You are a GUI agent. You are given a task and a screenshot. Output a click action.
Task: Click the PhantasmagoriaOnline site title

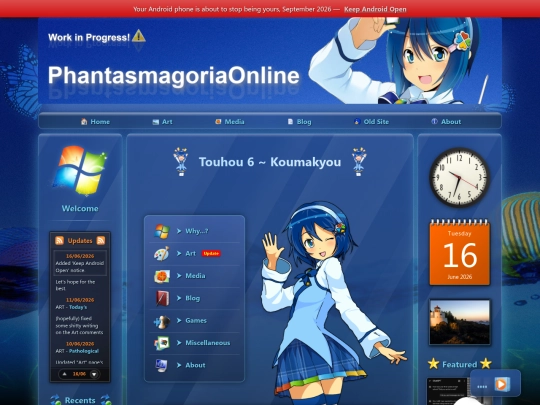coord(174,75)
